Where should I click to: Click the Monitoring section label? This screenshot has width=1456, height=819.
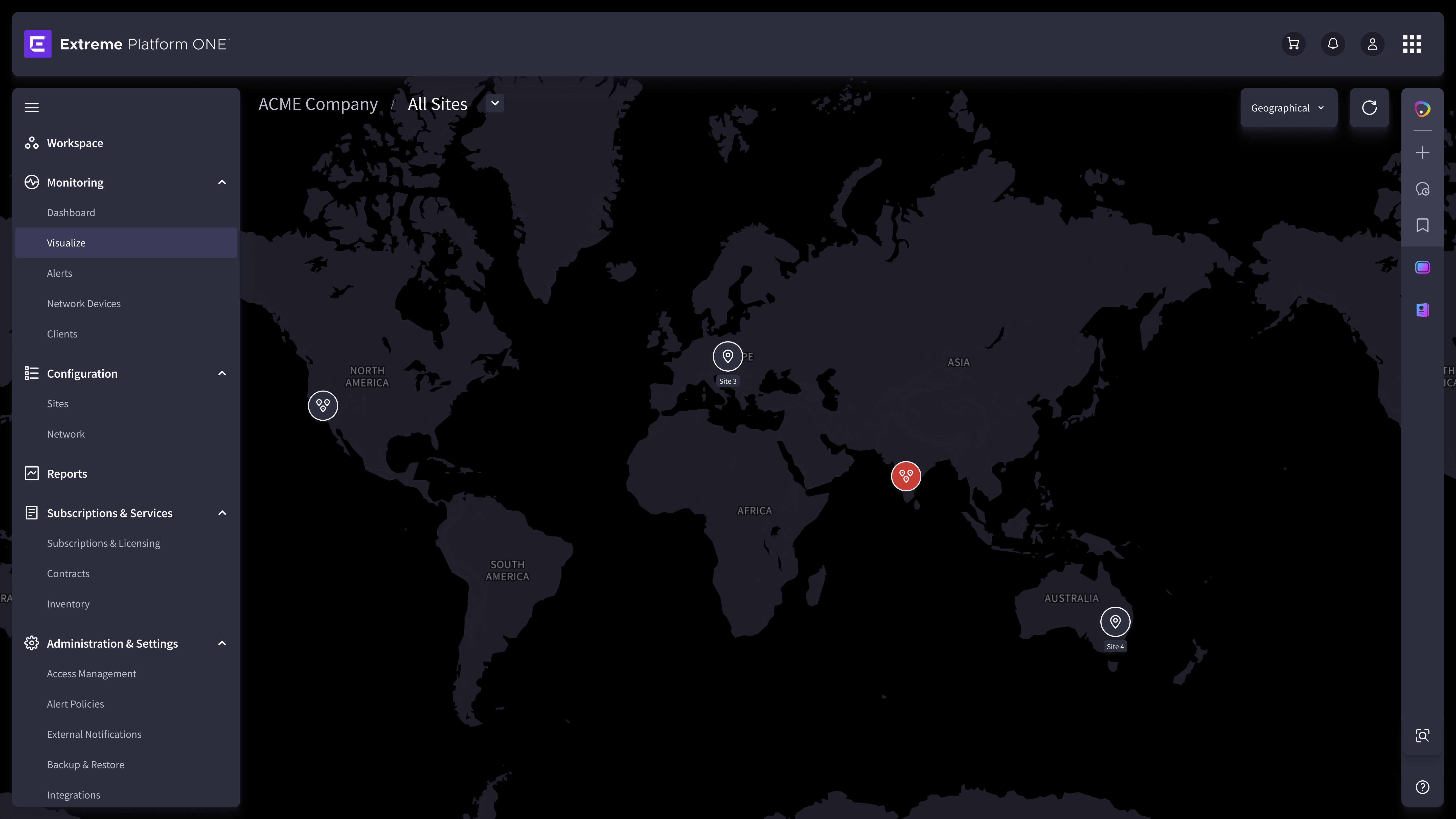pyautogui.click(x=75, y=183)
